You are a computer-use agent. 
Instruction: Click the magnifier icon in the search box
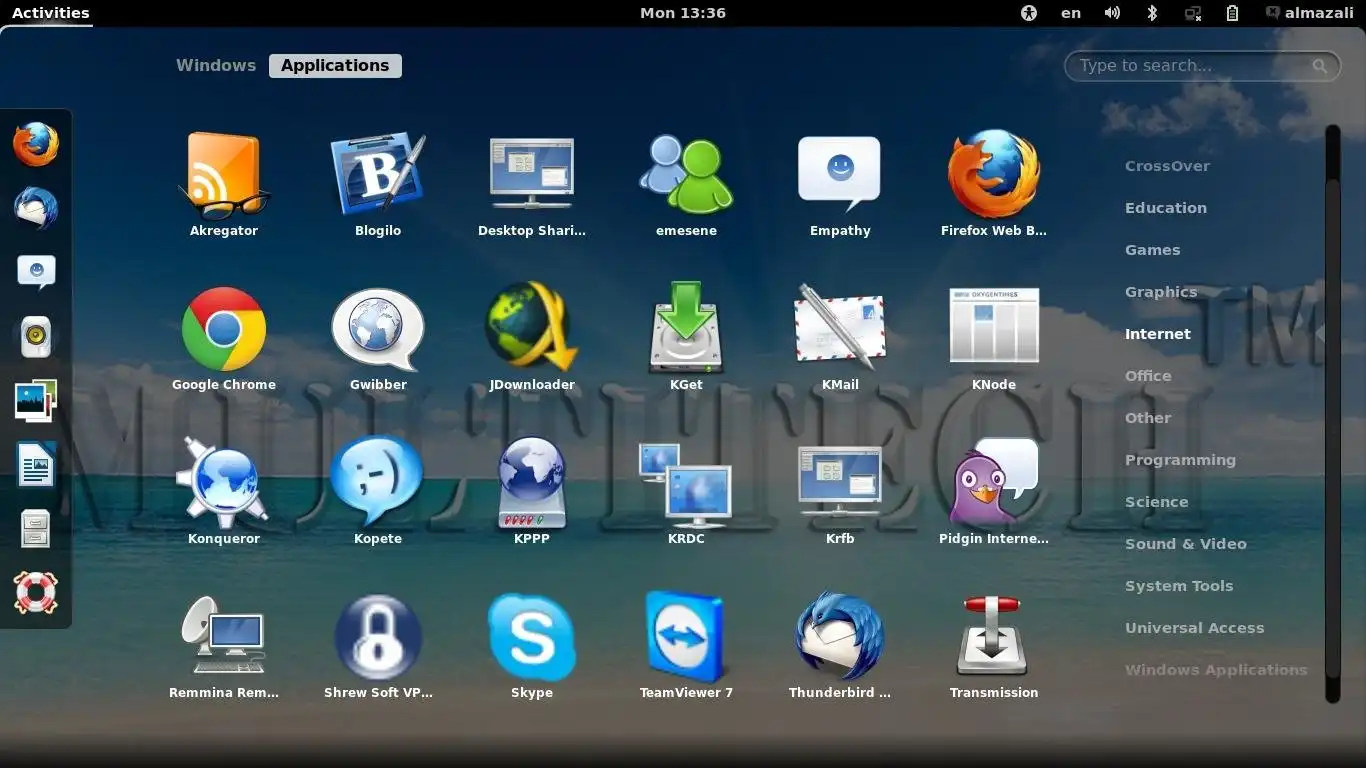[1320, 66]
